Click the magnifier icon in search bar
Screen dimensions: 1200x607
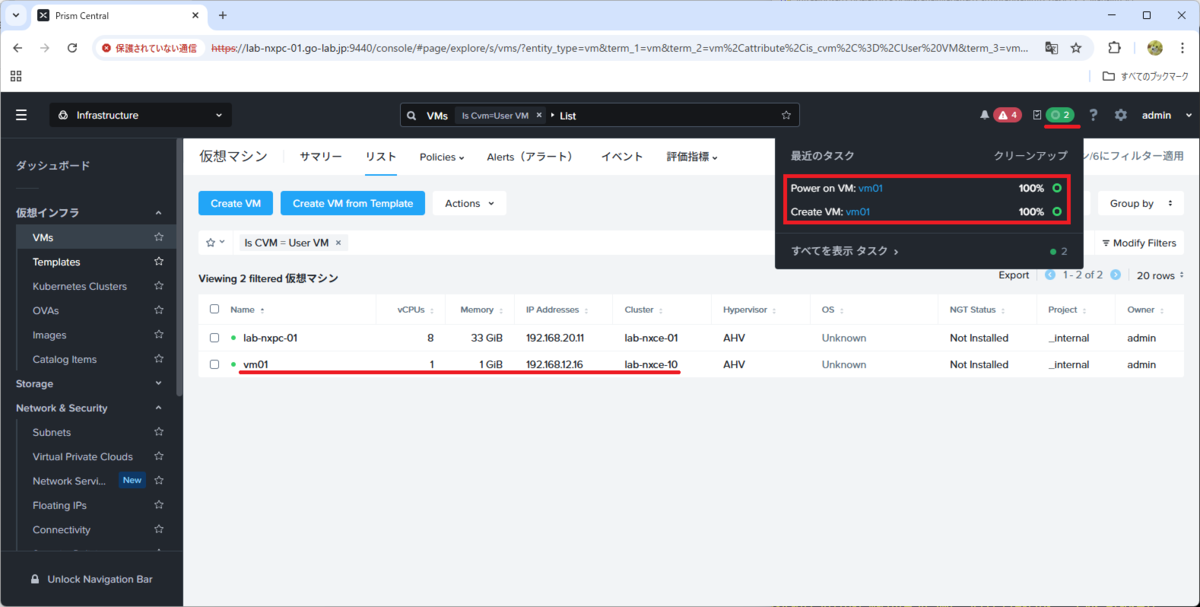(412, 115)
